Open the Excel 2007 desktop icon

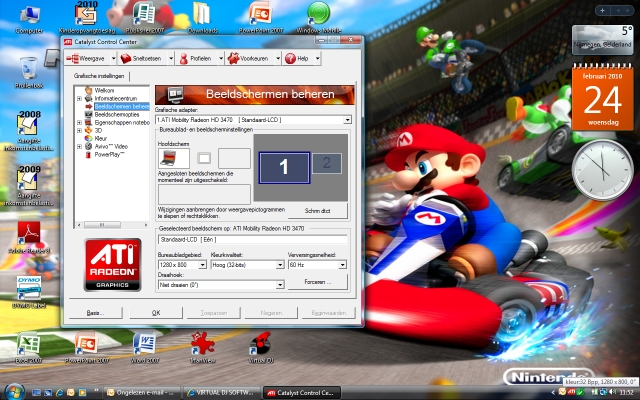point(29,347)
